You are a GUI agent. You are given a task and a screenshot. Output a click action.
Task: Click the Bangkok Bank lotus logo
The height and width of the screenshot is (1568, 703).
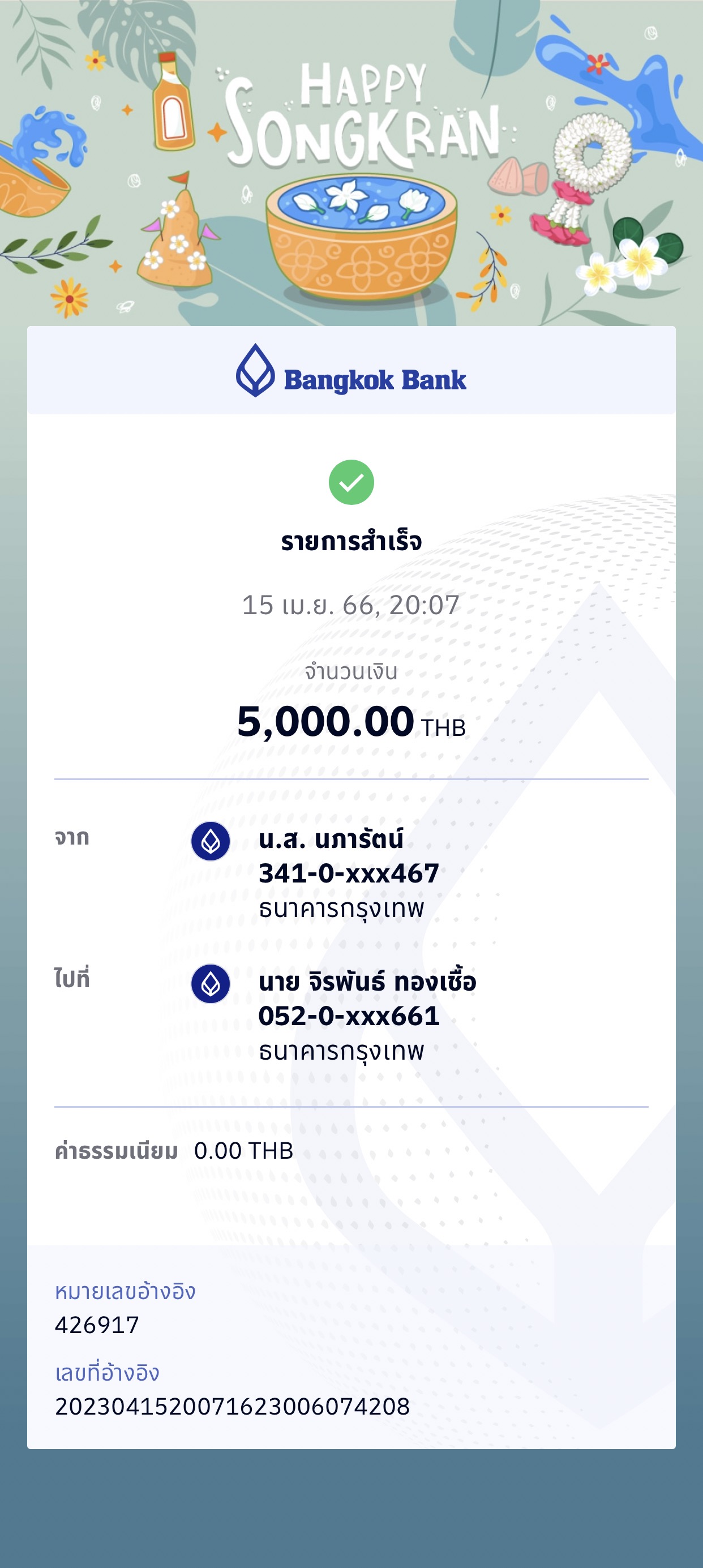(255, 370)
